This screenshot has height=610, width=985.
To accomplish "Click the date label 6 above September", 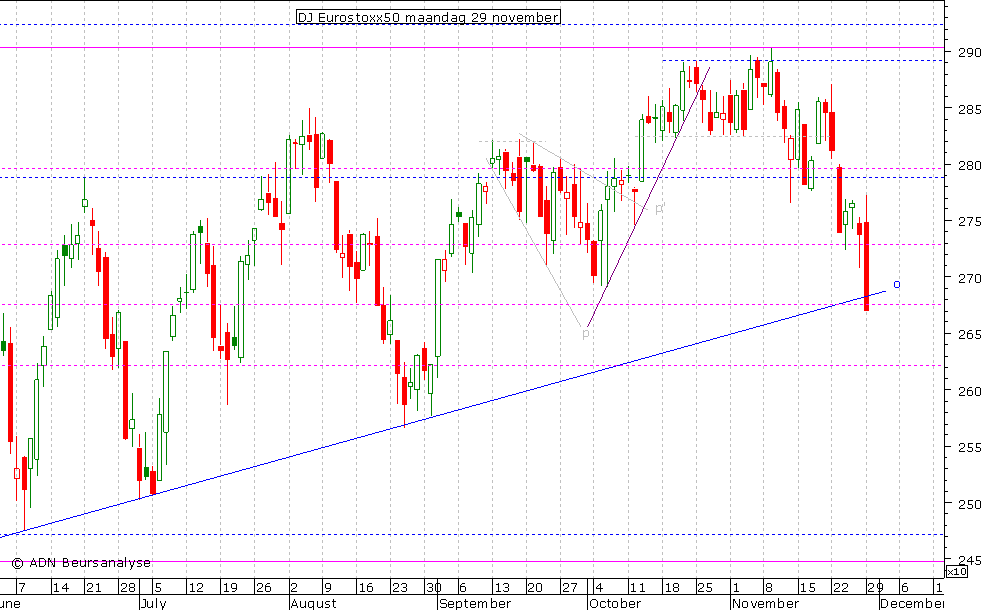I will pos(463,587).
